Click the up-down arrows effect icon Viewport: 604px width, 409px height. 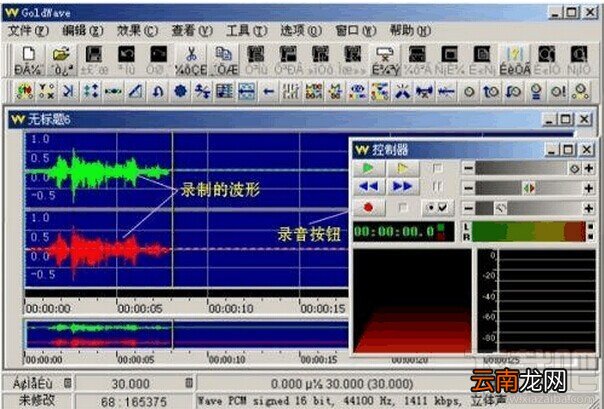click(x=91, y=92)
